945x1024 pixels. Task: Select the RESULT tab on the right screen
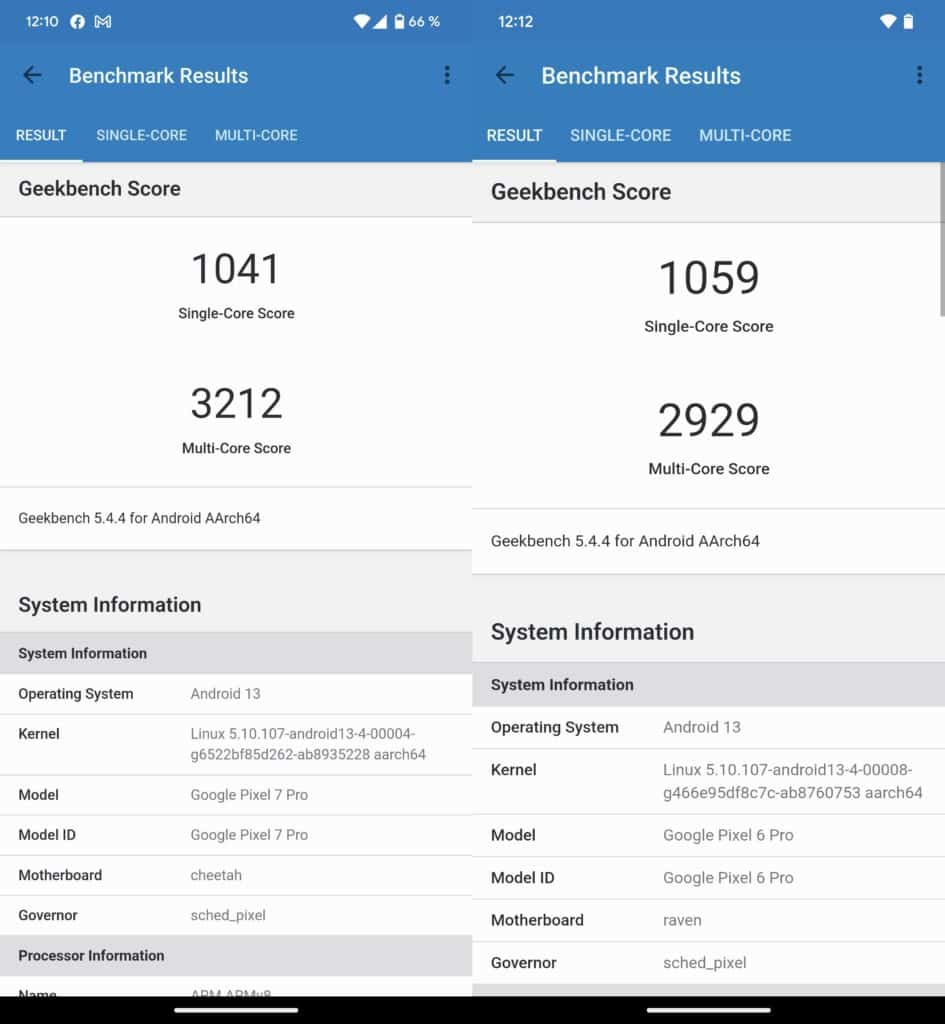point(514,135)
